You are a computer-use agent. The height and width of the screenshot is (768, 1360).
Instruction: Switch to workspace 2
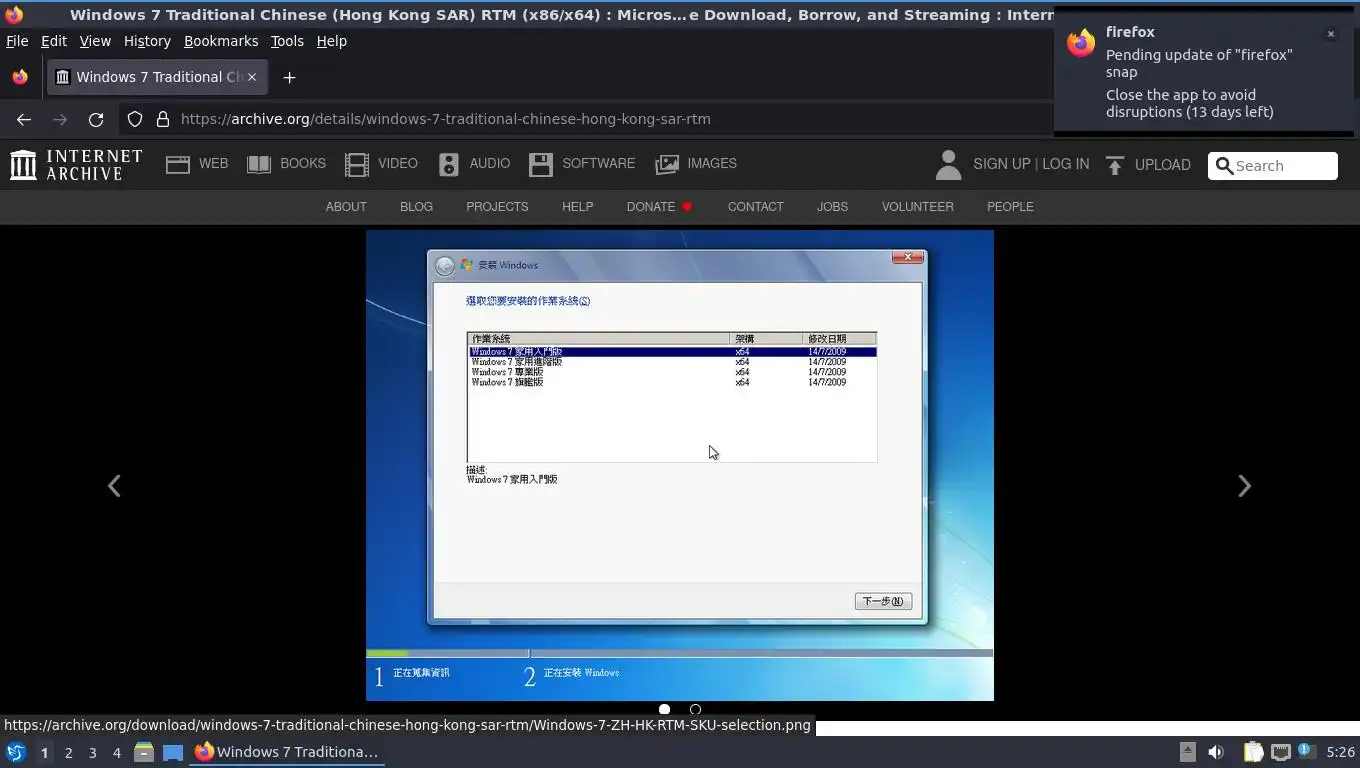click(x=68, y=753)
